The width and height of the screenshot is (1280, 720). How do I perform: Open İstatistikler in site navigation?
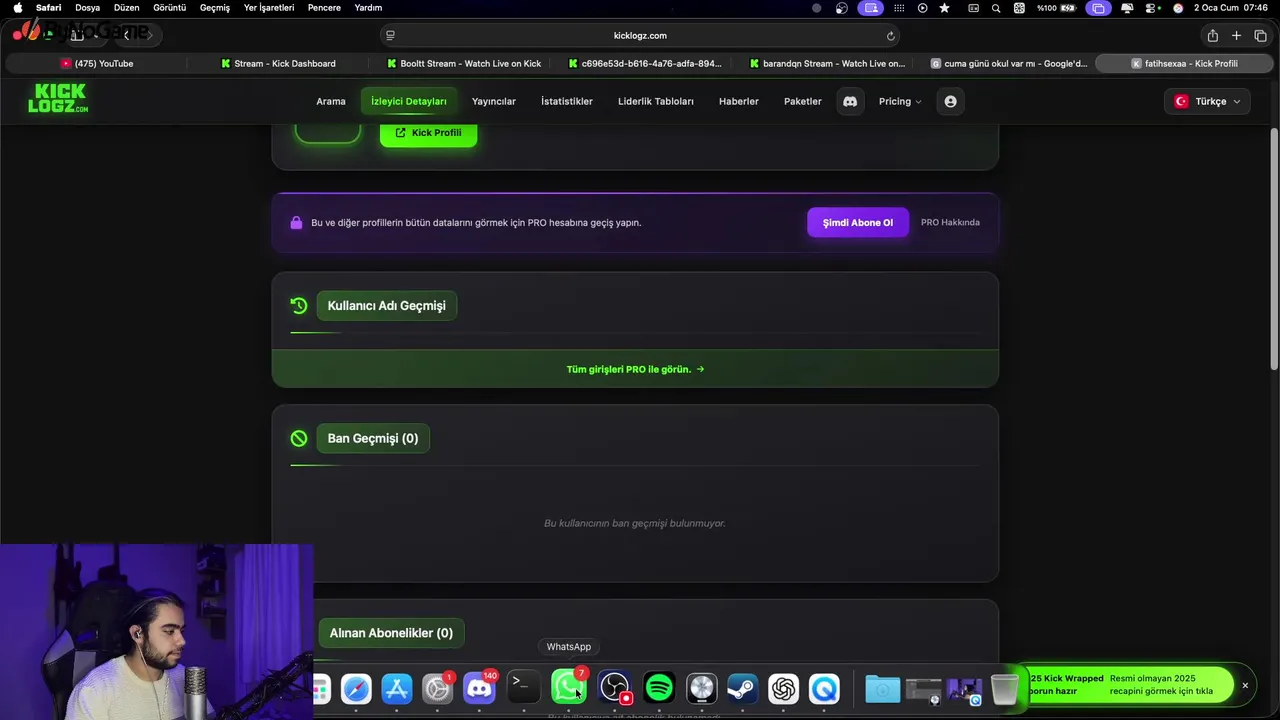tap(567, 101)
